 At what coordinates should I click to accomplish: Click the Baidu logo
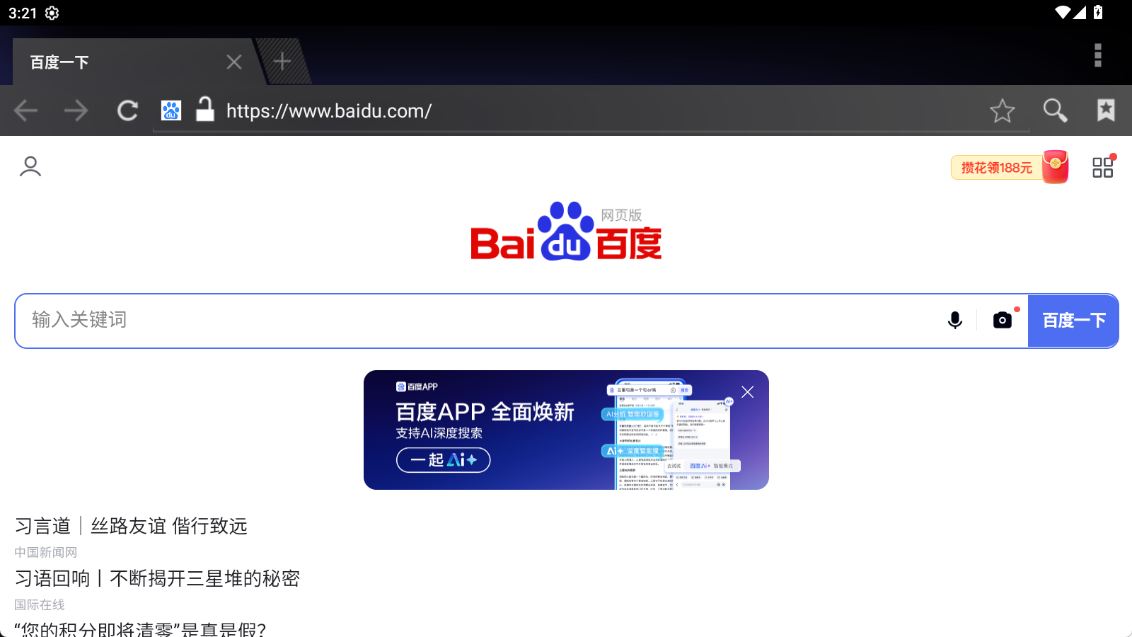click(566, 231)
